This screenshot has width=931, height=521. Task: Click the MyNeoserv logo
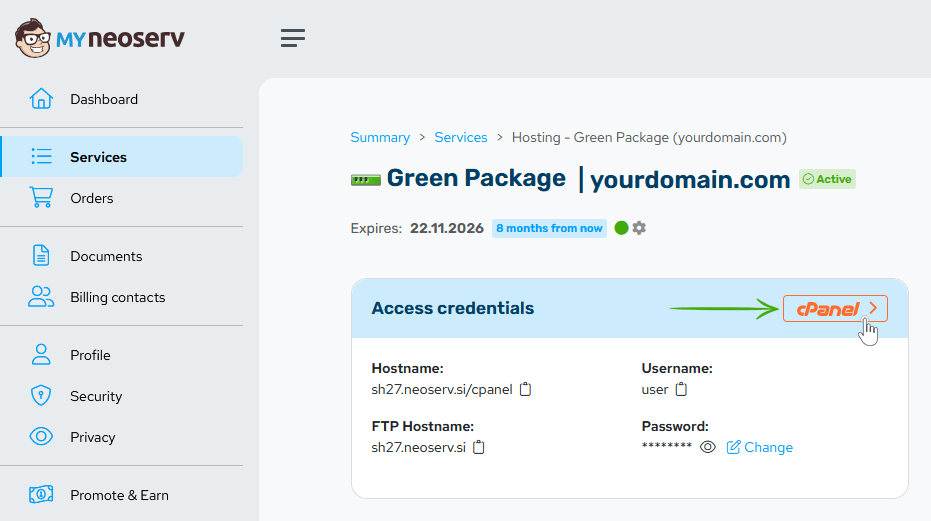click(x=100, y=39)
